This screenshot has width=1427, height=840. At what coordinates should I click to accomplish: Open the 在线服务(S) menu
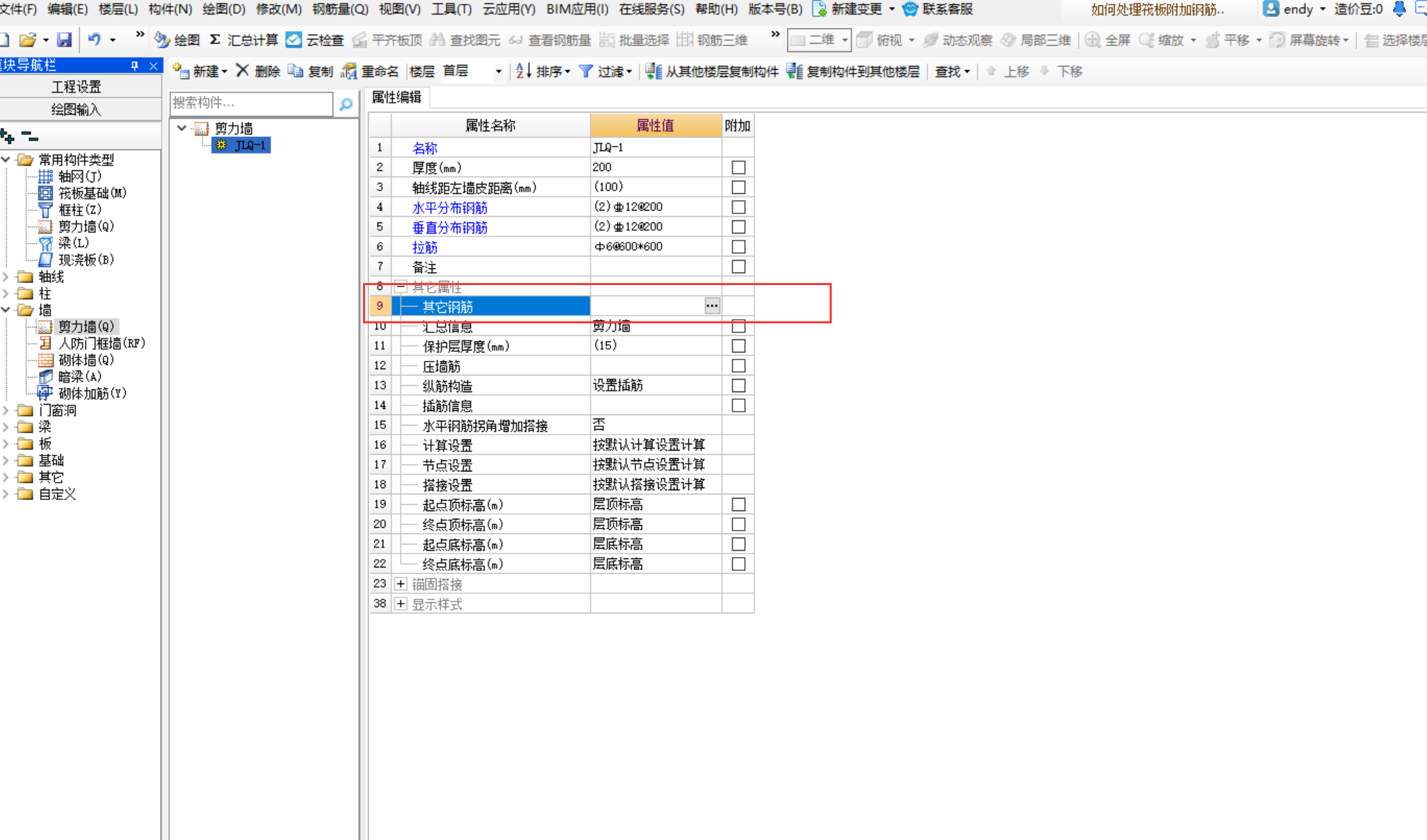(652, 9)
